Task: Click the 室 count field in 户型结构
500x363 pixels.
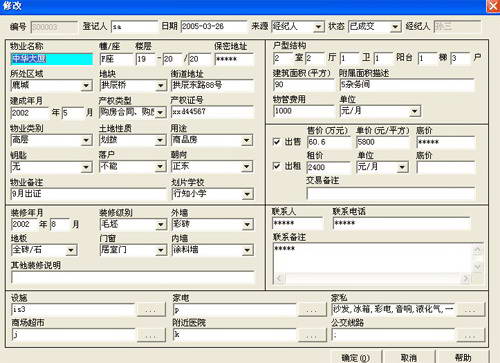Action: 283,58
